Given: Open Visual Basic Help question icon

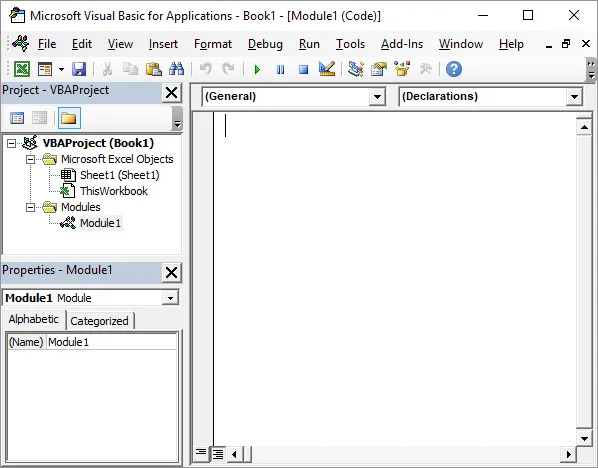Looking at the screenshot, I should click(454, 69).
